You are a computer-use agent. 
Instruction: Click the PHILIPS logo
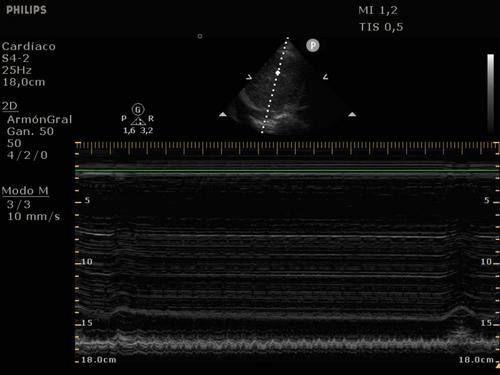[26, 10]
